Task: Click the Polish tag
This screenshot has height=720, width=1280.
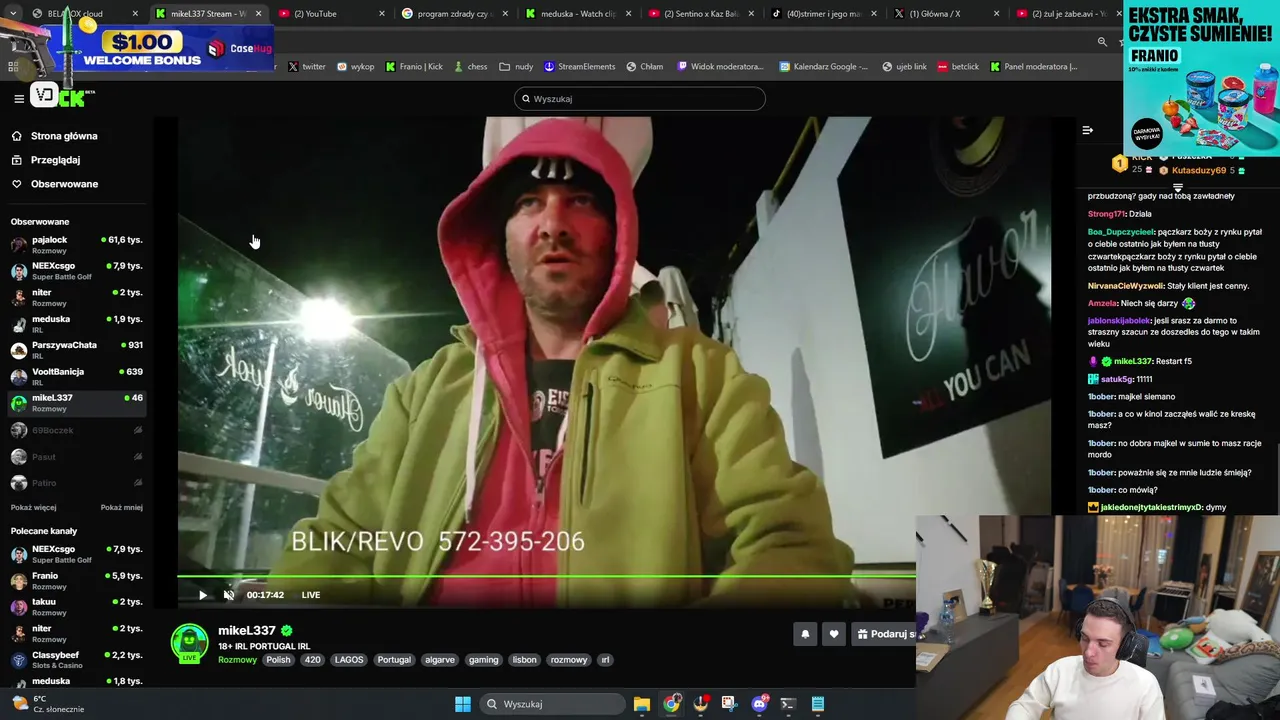Action: (x=278, y=660)
